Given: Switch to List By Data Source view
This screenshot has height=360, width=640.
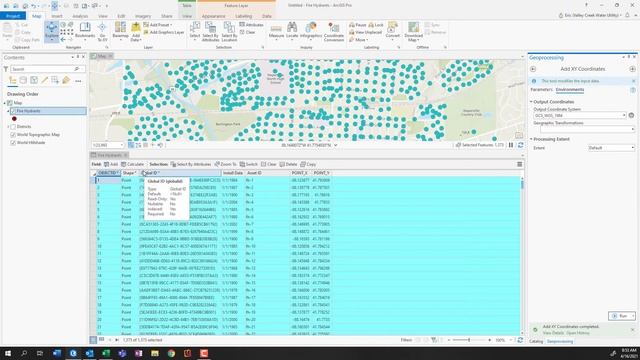Looking at the screenshot, I should coord(23,80).
